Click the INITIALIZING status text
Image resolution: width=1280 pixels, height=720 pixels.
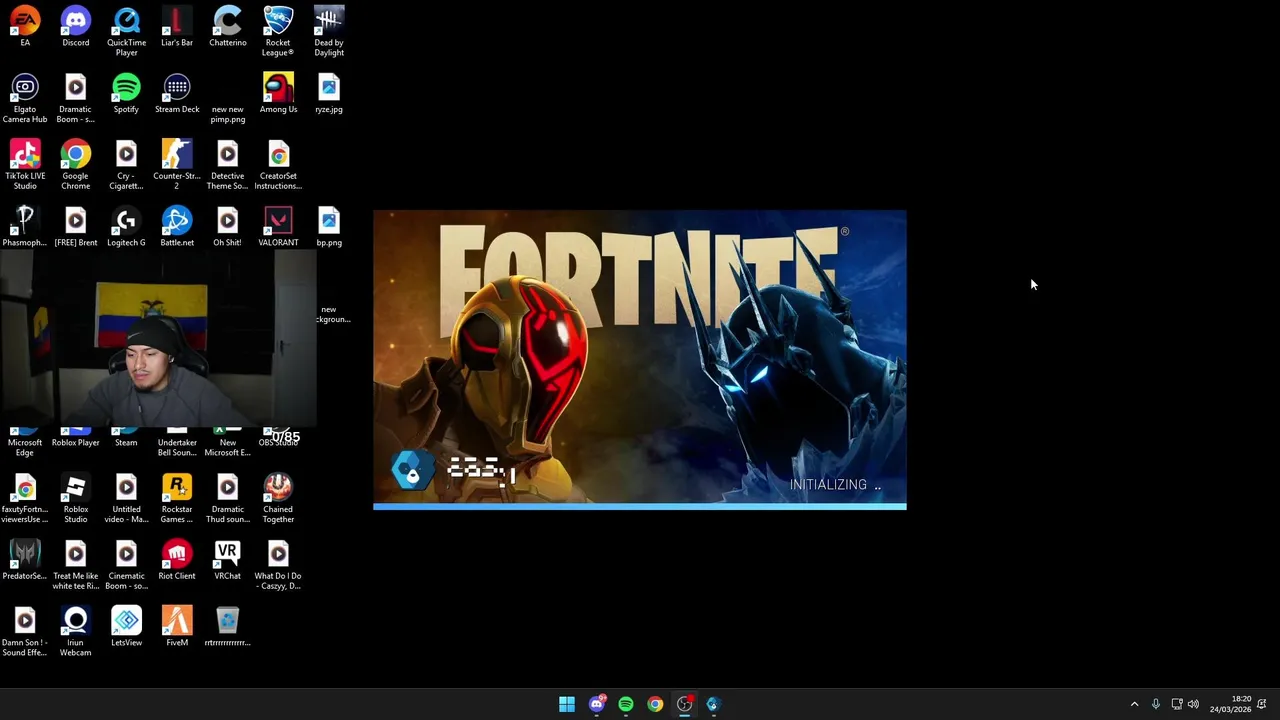pos(836,485)
